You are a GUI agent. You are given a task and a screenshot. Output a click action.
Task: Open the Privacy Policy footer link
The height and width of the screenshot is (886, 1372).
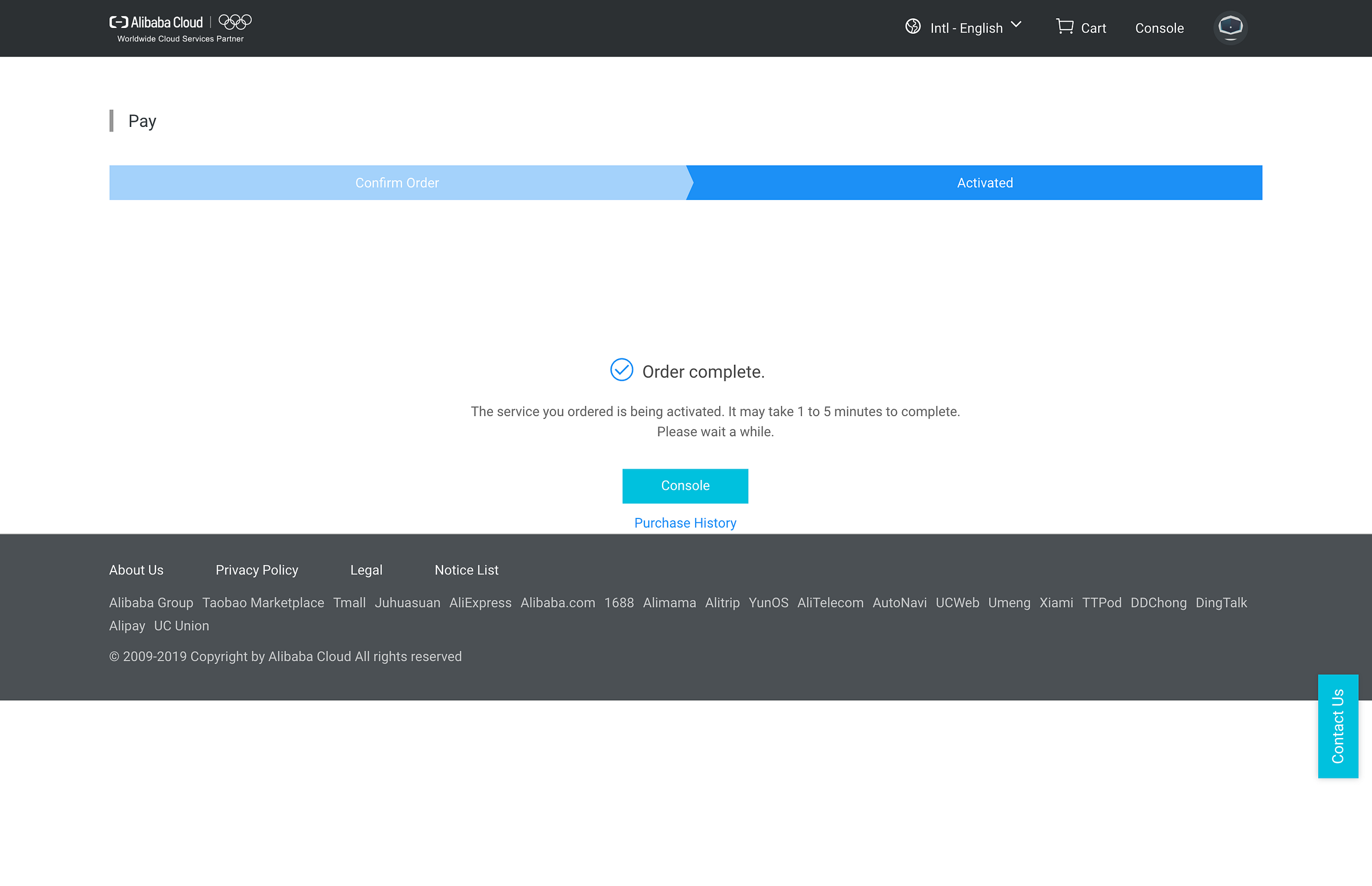[x=257, y=570]
